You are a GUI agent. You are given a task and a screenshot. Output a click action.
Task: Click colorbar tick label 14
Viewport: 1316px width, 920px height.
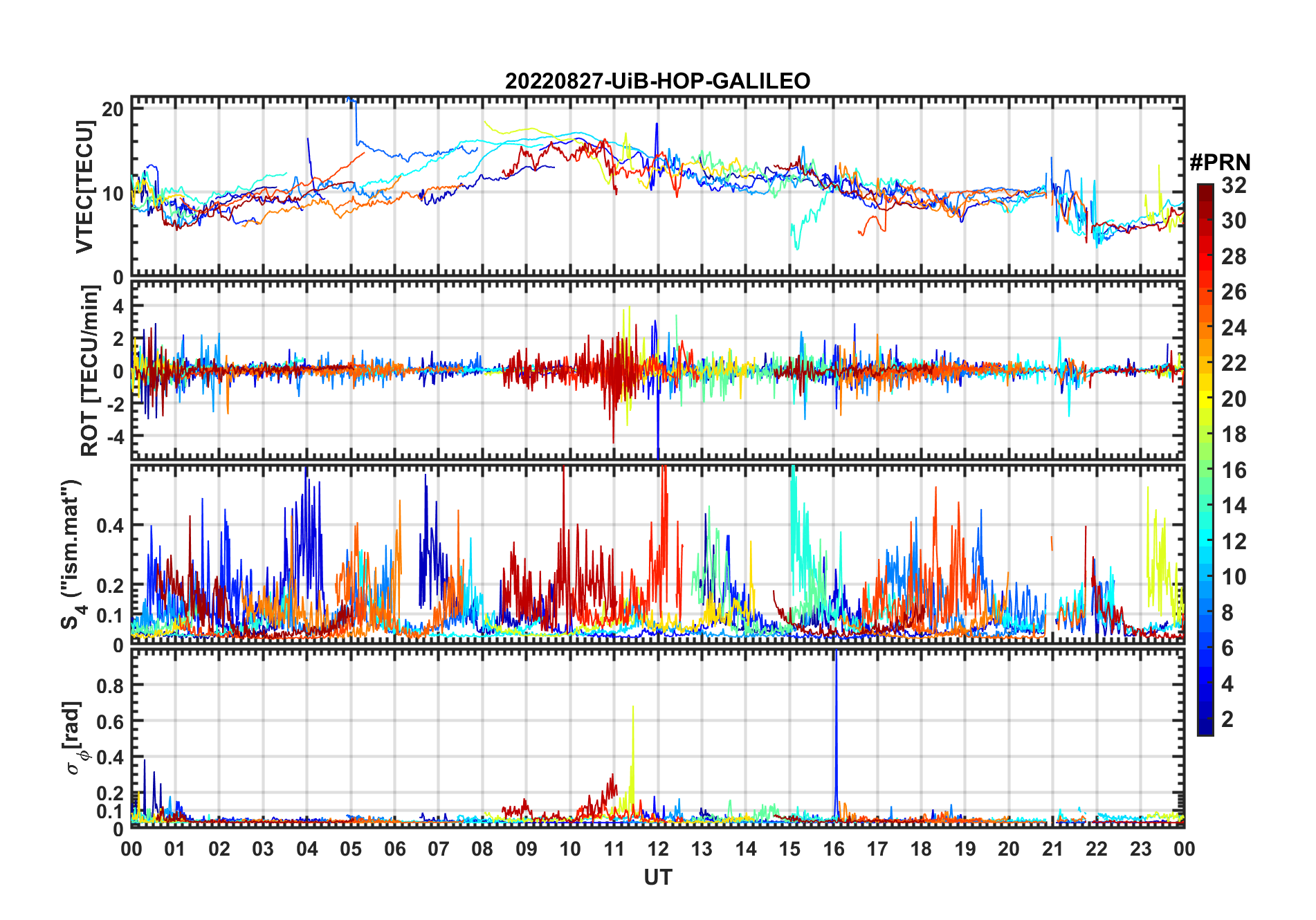(1234, 506)
